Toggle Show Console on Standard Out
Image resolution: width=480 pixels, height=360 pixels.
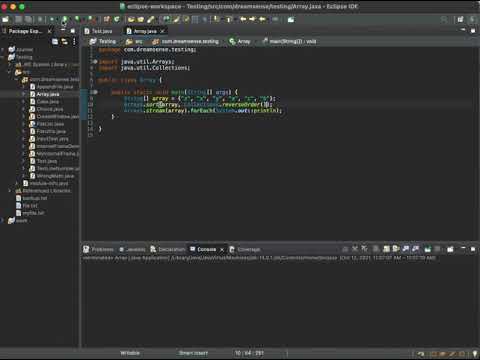tap(406, 249)
